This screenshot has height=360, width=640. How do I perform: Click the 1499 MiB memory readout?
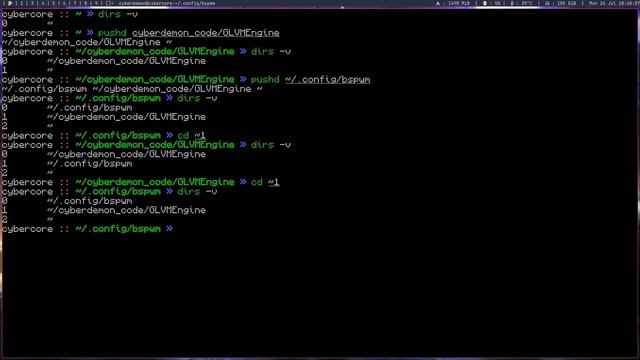(459, 3)
